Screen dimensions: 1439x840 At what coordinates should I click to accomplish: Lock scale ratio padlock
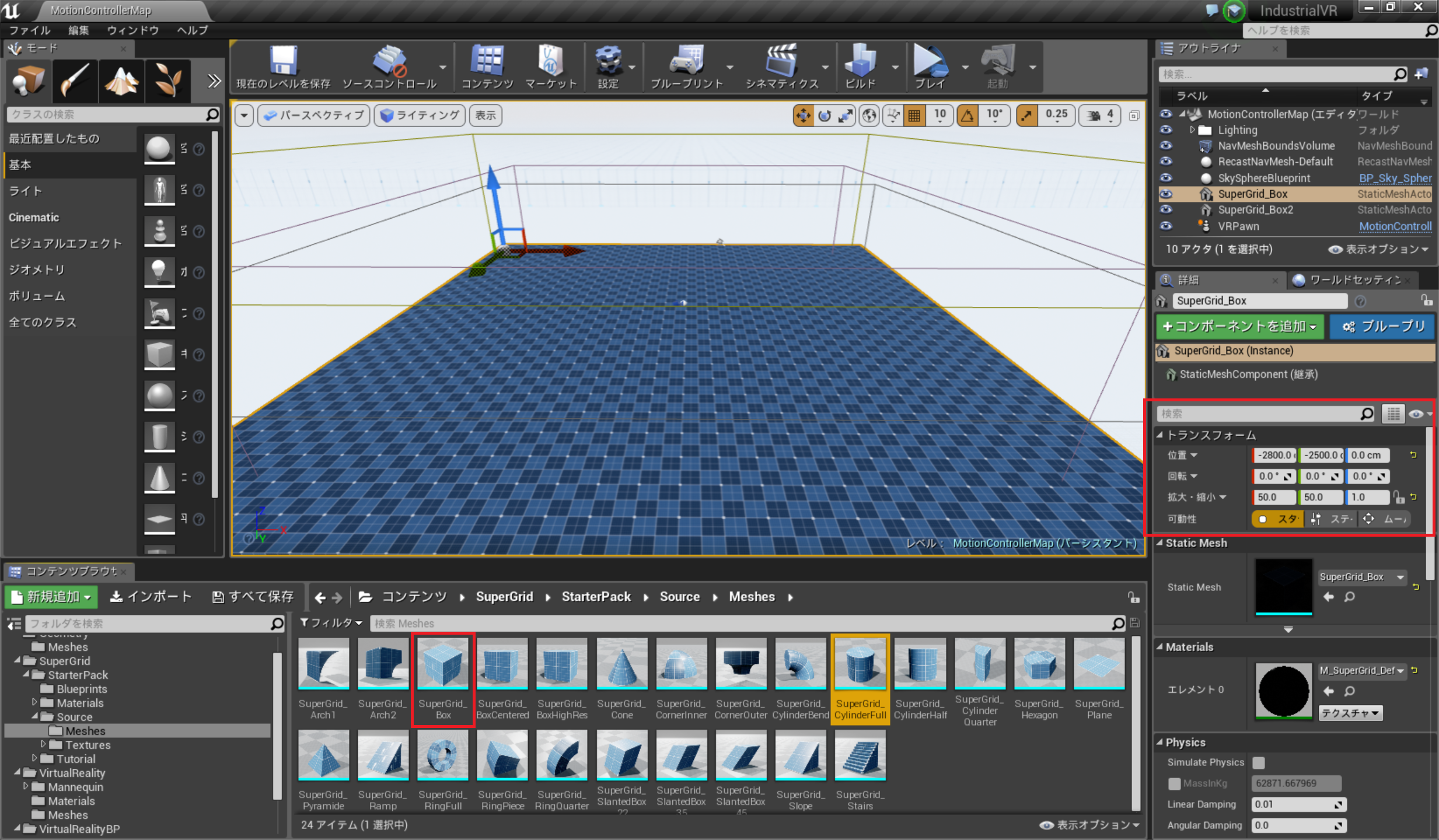1399,497
